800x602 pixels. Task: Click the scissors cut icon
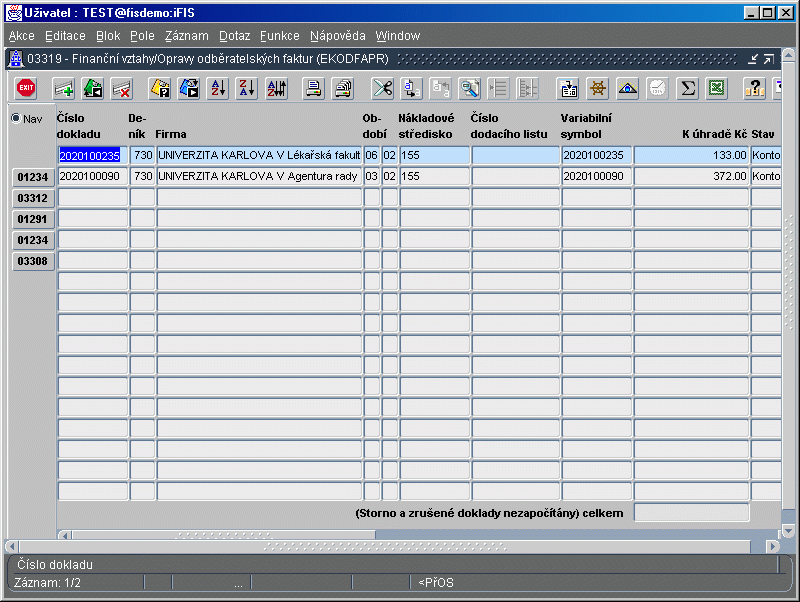383,88
